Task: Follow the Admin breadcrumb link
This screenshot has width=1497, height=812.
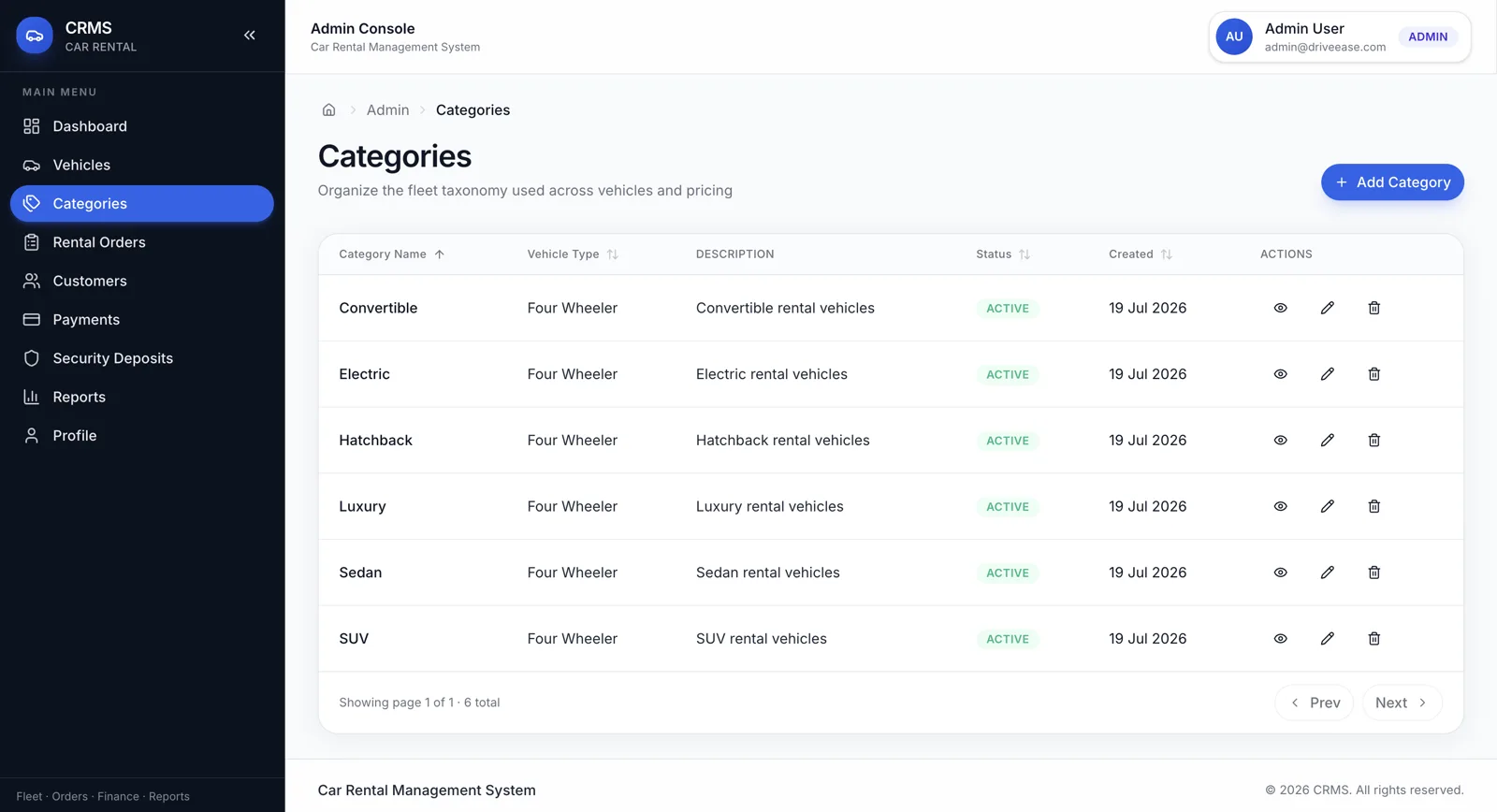Action: (x=387, y=110)
